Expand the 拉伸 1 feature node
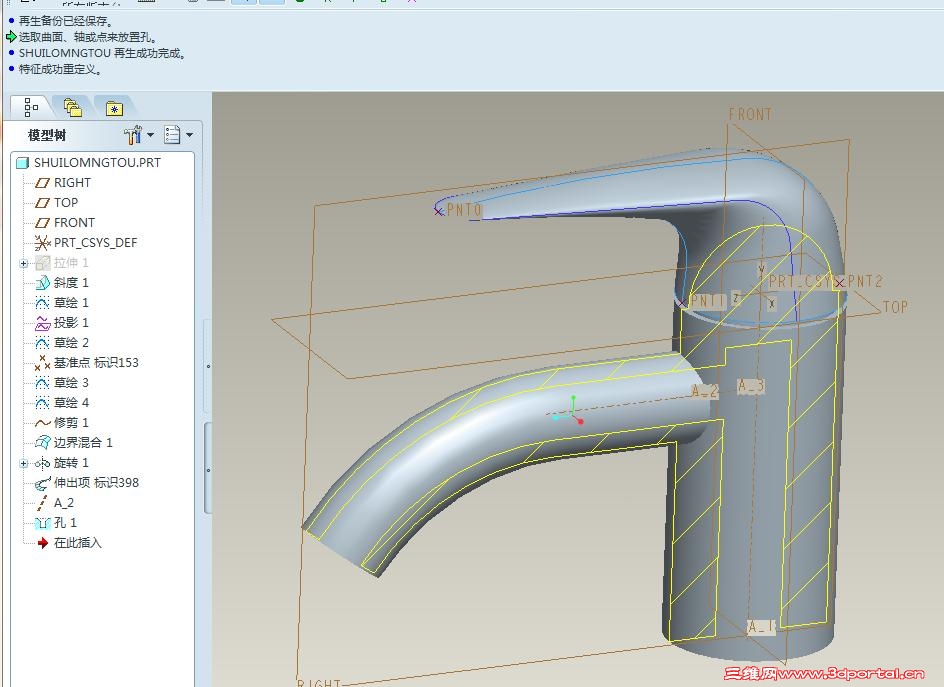 23,263
